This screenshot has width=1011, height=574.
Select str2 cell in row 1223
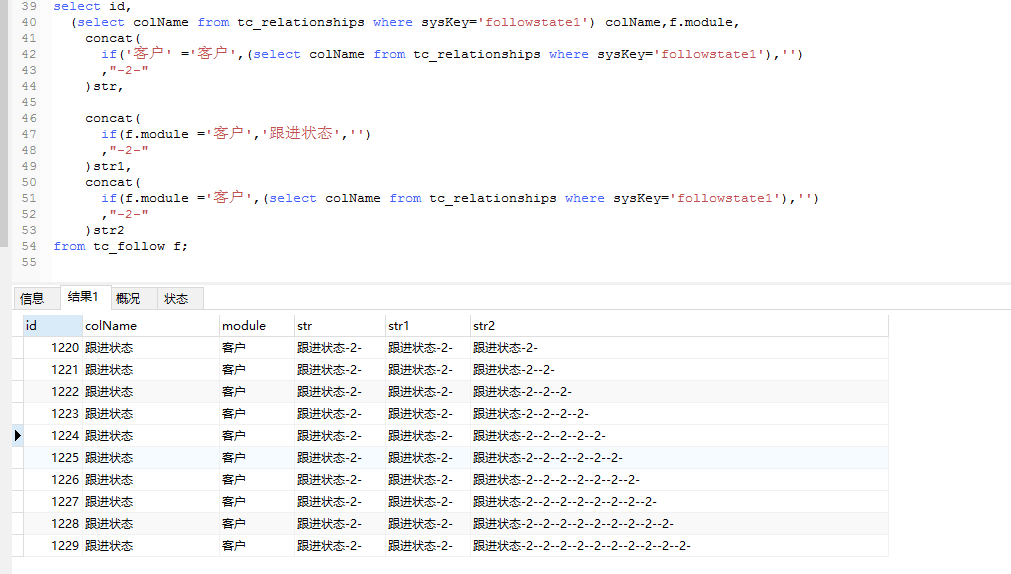(x=680, y=413)
